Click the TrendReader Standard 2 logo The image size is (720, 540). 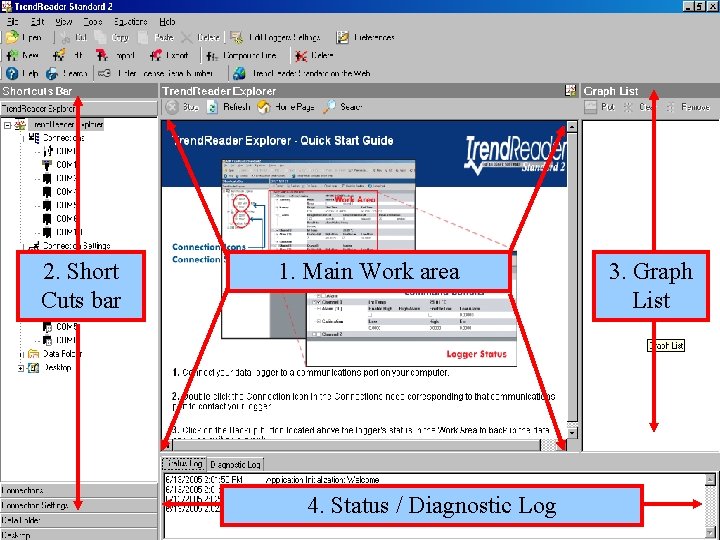[x=515, y=155]
